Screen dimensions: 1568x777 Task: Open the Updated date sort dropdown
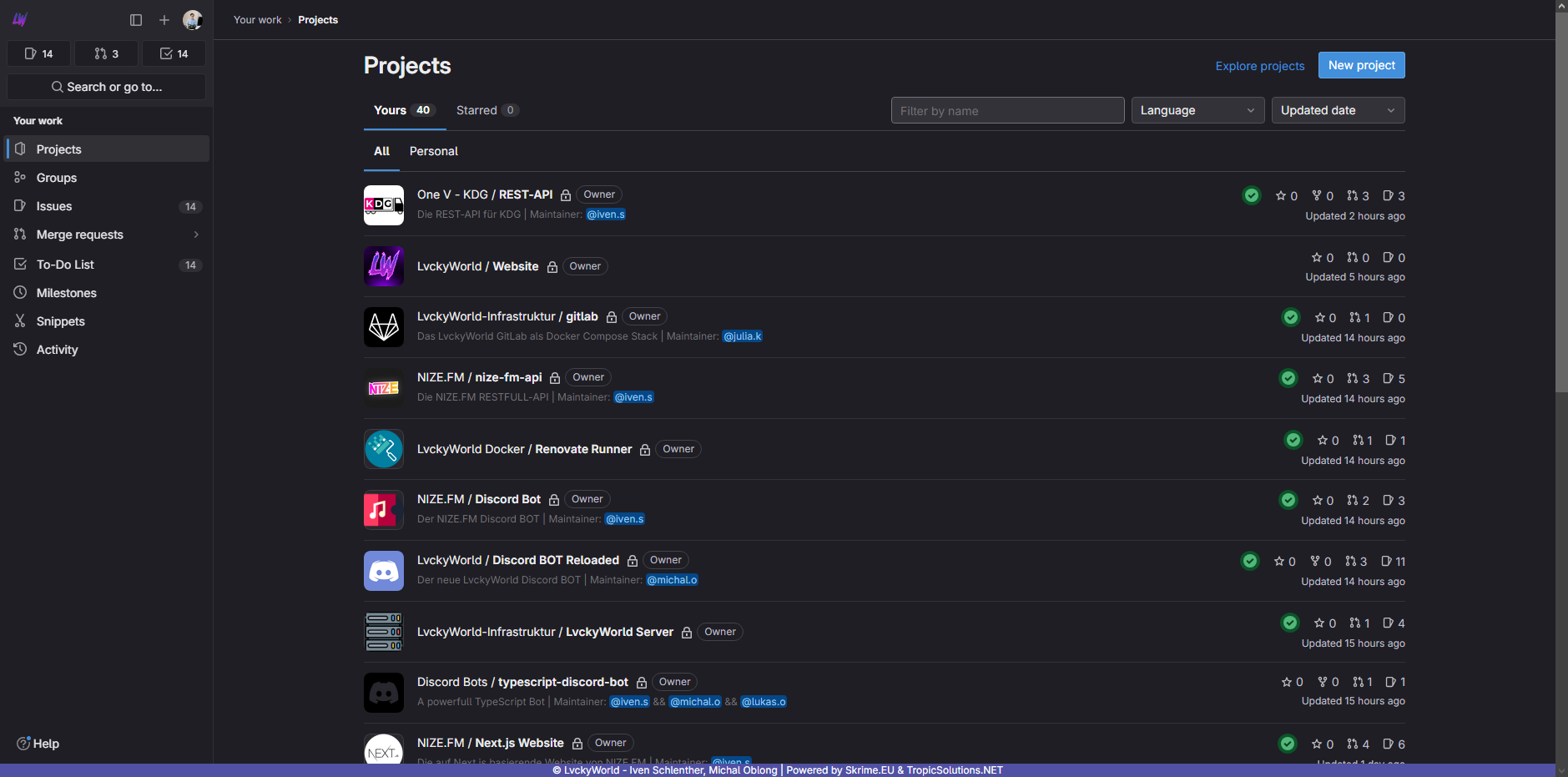click(x=1338, y=110)
